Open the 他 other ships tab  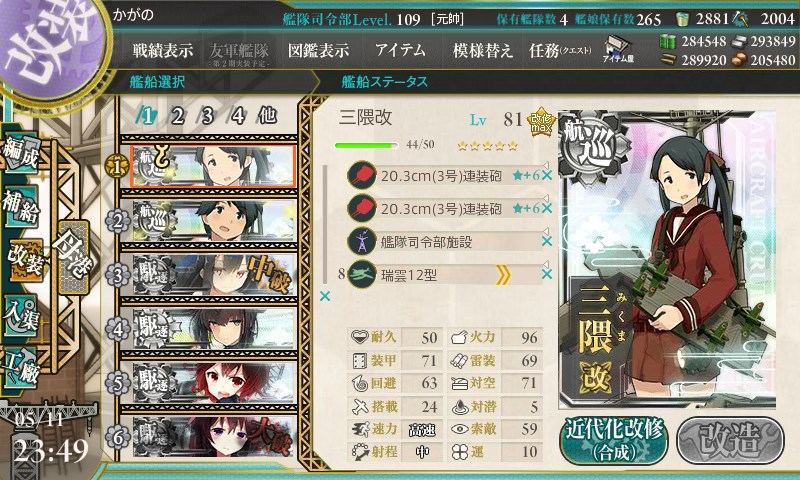[x=267, y=116]
